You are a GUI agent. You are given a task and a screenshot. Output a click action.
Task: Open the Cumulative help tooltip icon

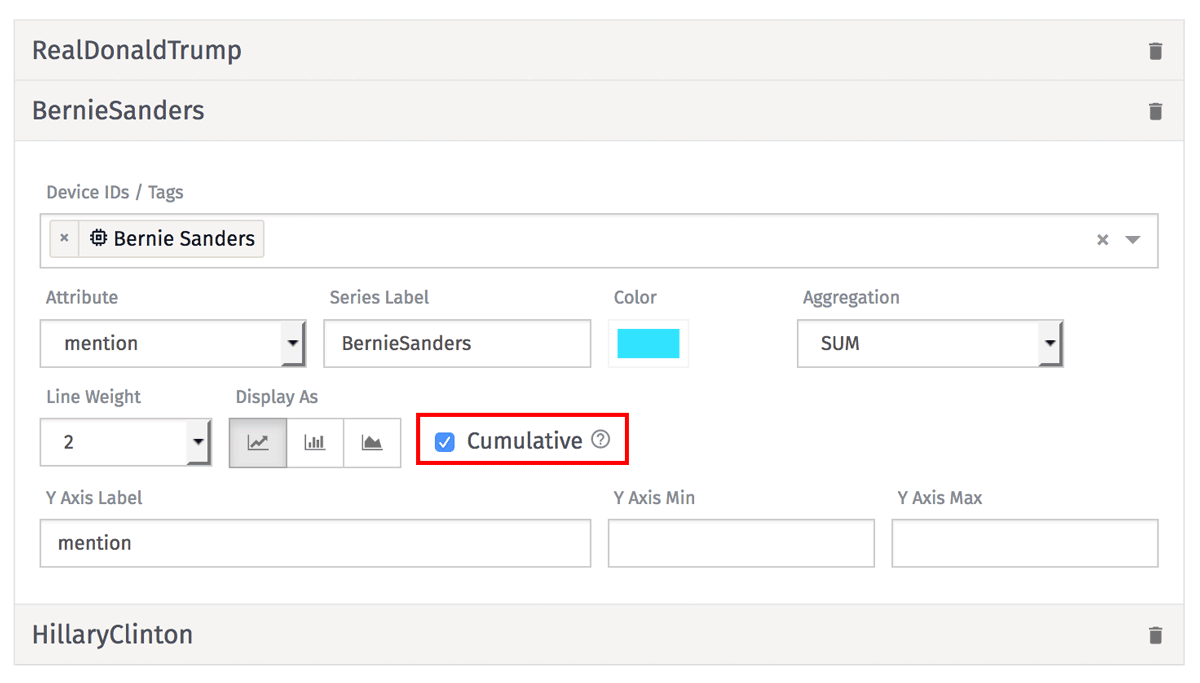600,439
